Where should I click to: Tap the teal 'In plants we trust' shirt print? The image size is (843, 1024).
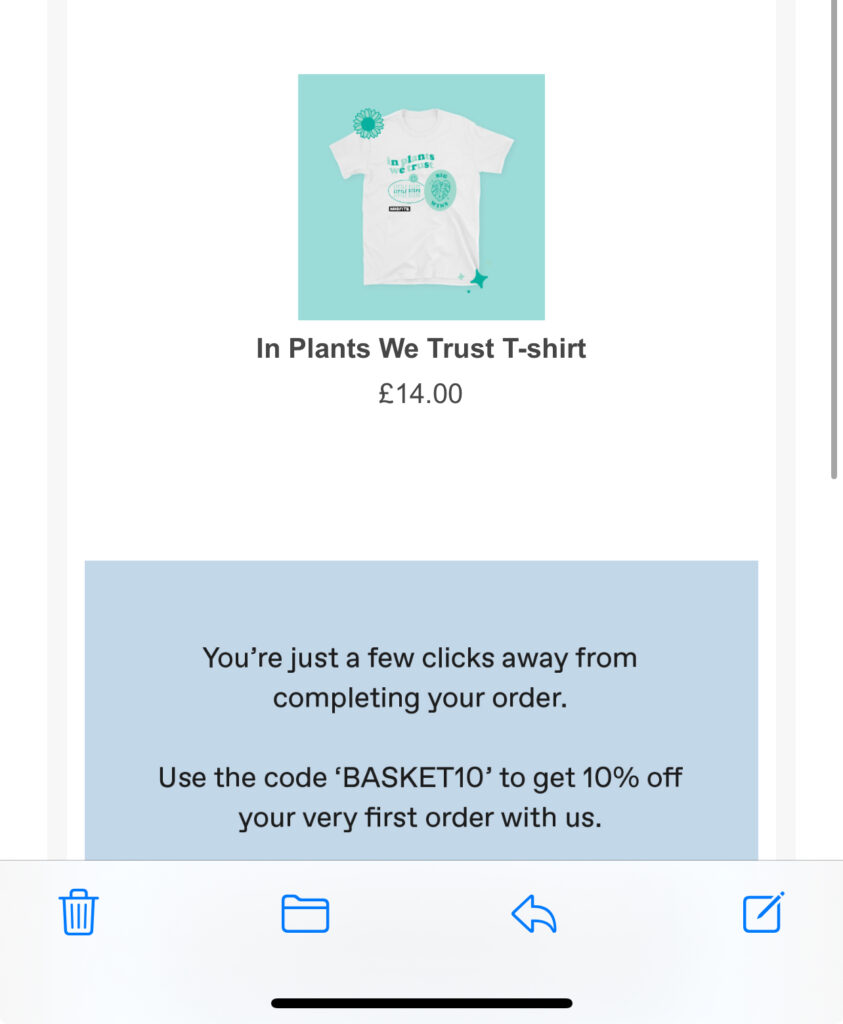[x=410, y=164]
